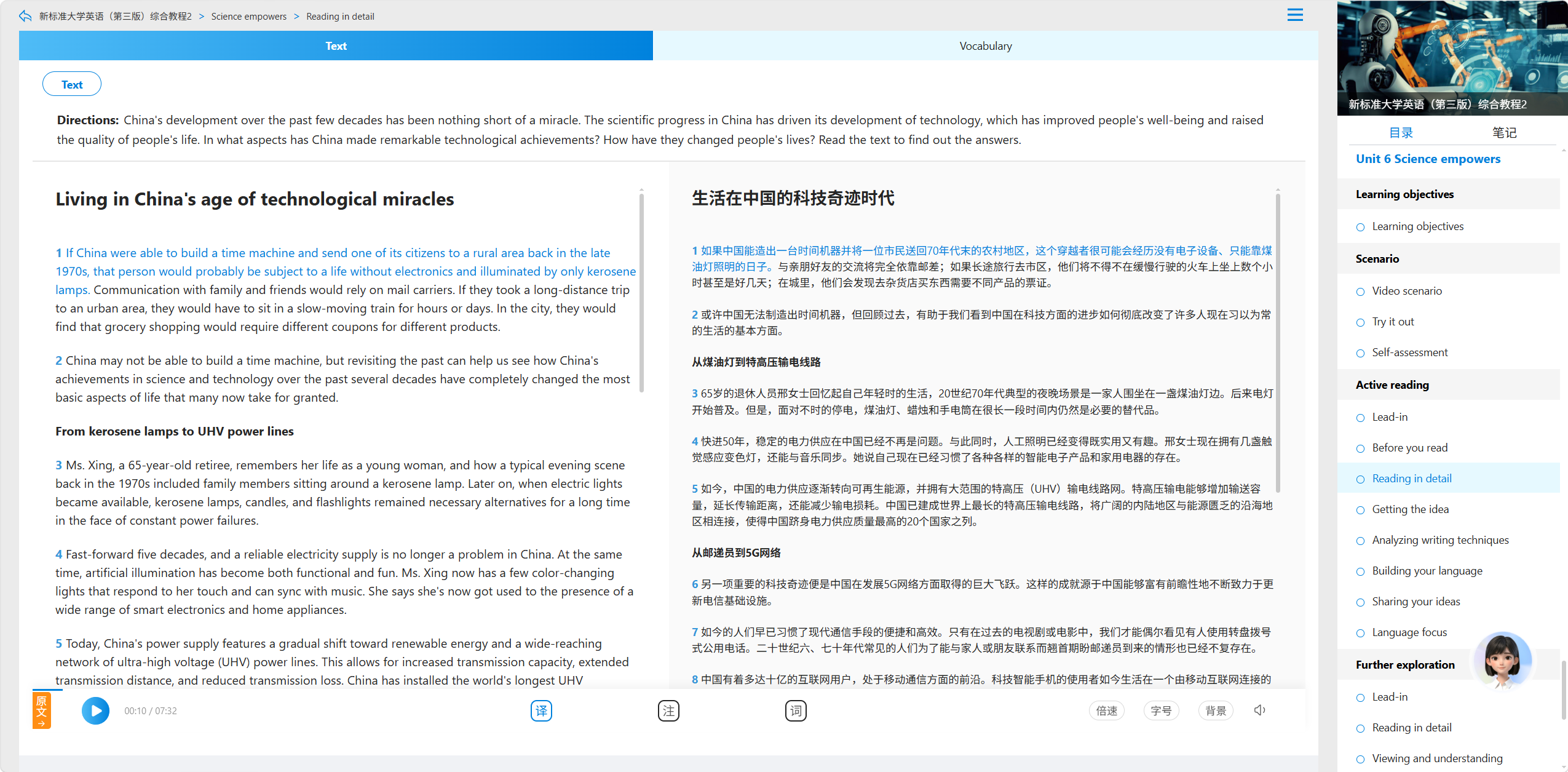Open the 字号 font size selector
Image resolution: width=1568 pixels, height=772 pixels.
pos(1161,710)
